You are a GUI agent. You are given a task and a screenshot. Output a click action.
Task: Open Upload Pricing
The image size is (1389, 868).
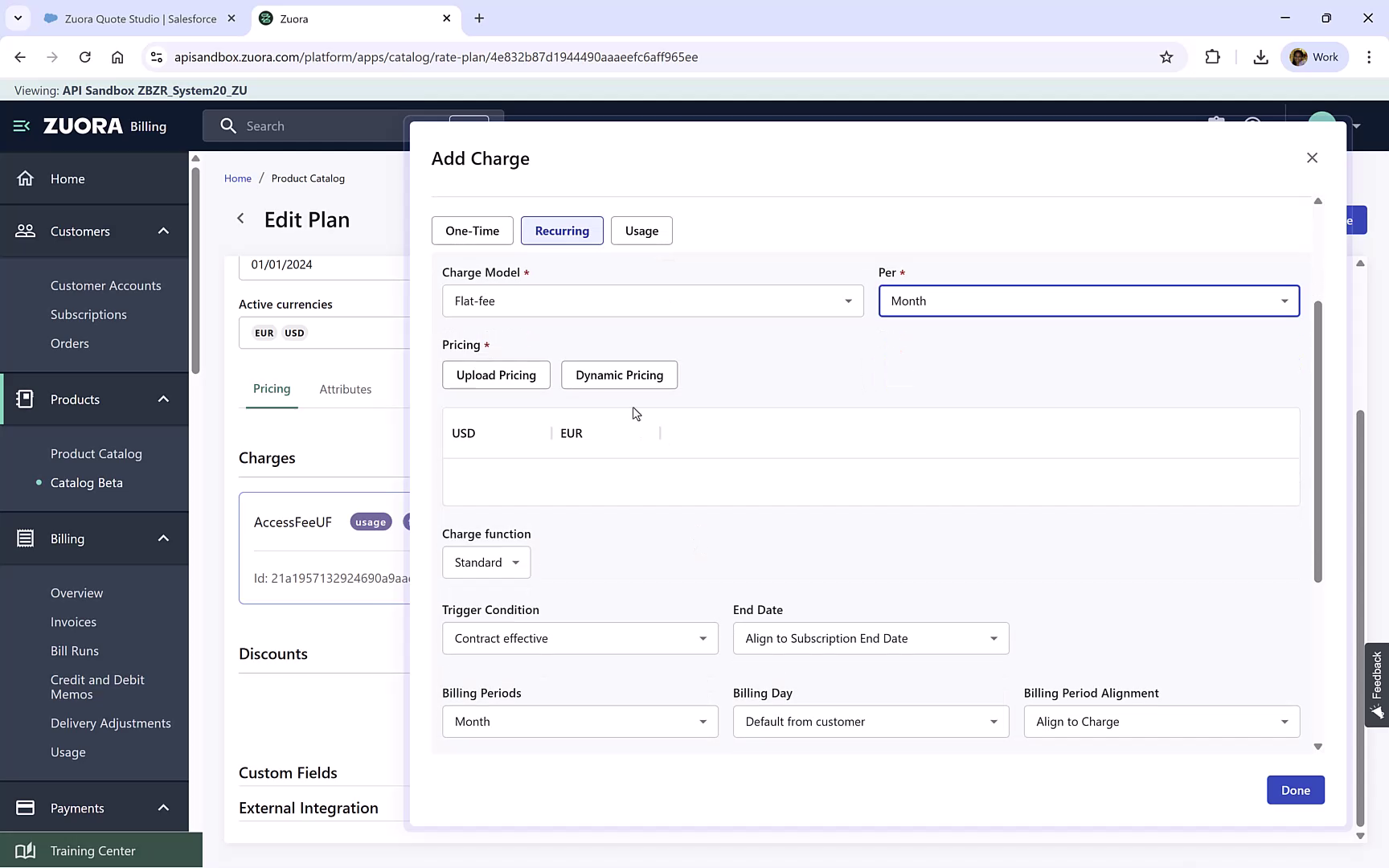coord(496,375)
